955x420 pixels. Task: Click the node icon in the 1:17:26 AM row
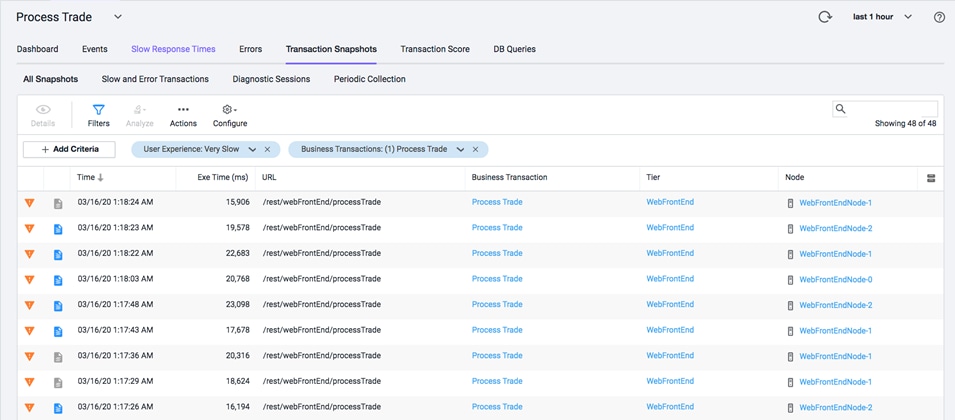(791, 408)
